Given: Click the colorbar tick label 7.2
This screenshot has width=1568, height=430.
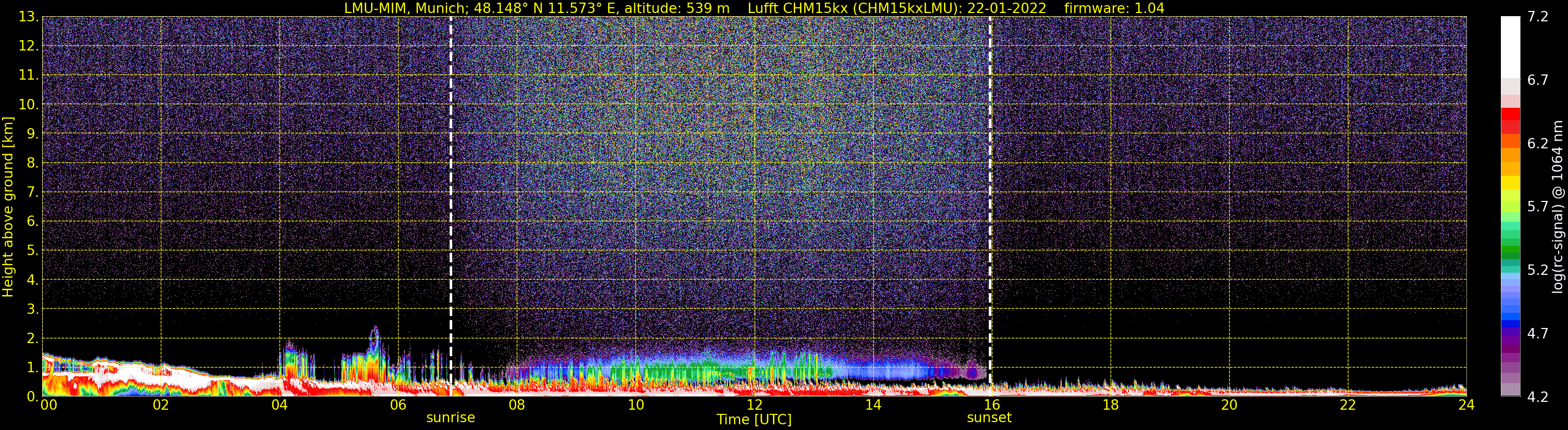Looking at the screenshot, I should pyautogui.click(x=1538, y=17).
